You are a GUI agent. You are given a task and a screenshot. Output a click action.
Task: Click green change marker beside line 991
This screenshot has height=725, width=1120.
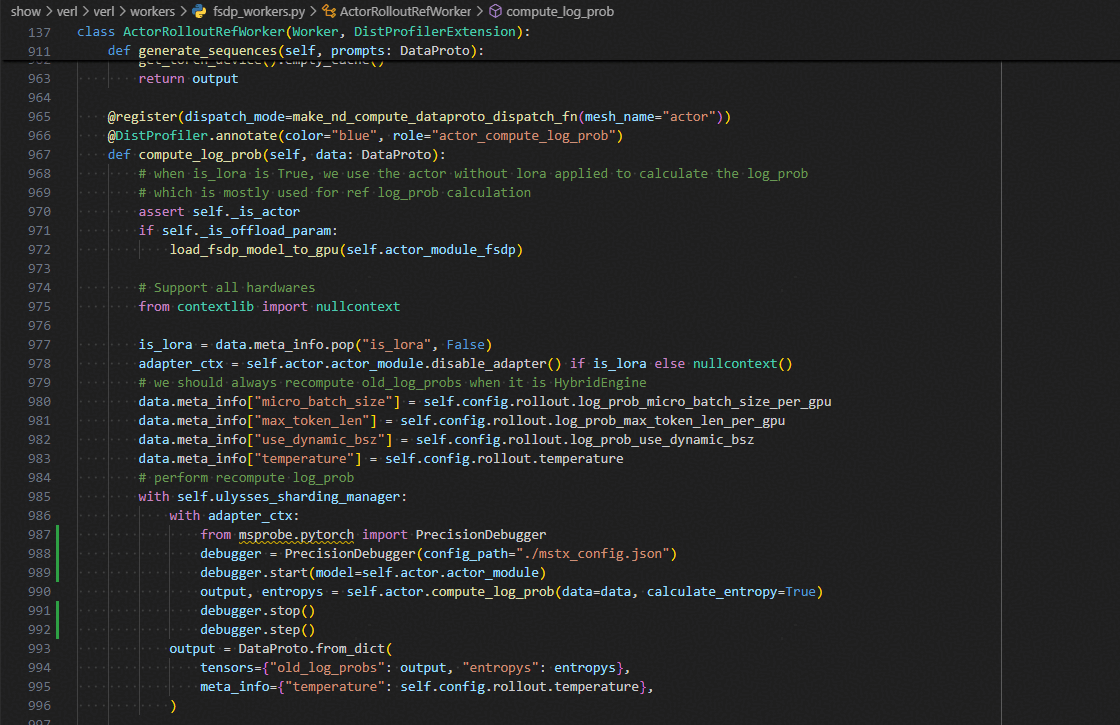click(58, 611)
